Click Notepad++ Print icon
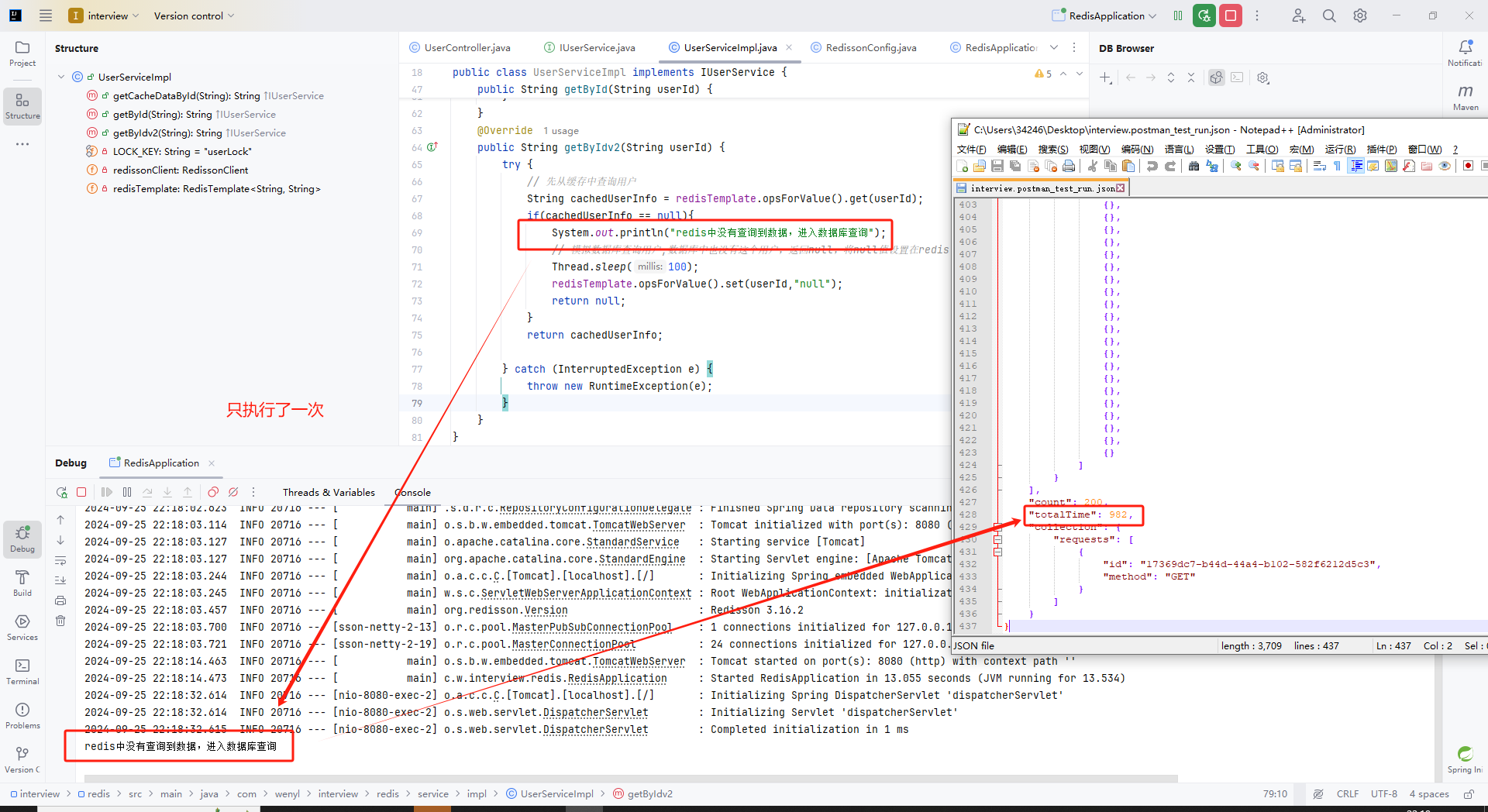This screenshot has height=812, width=1488. click(x=1069, y=166)
